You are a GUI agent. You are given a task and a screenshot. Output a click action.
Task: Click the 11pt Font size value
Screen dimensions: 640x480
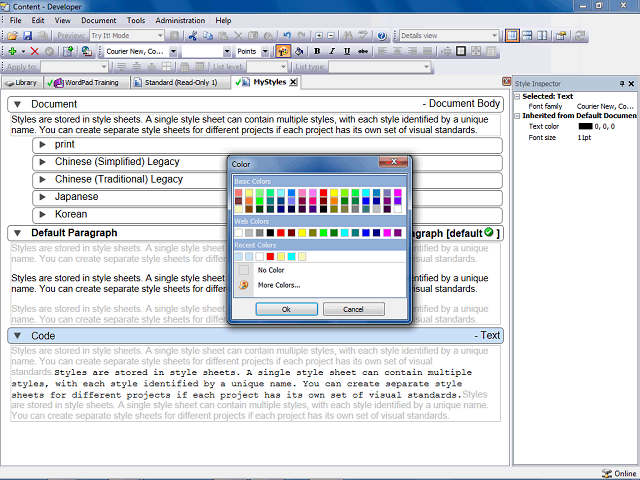click(584, 138)
